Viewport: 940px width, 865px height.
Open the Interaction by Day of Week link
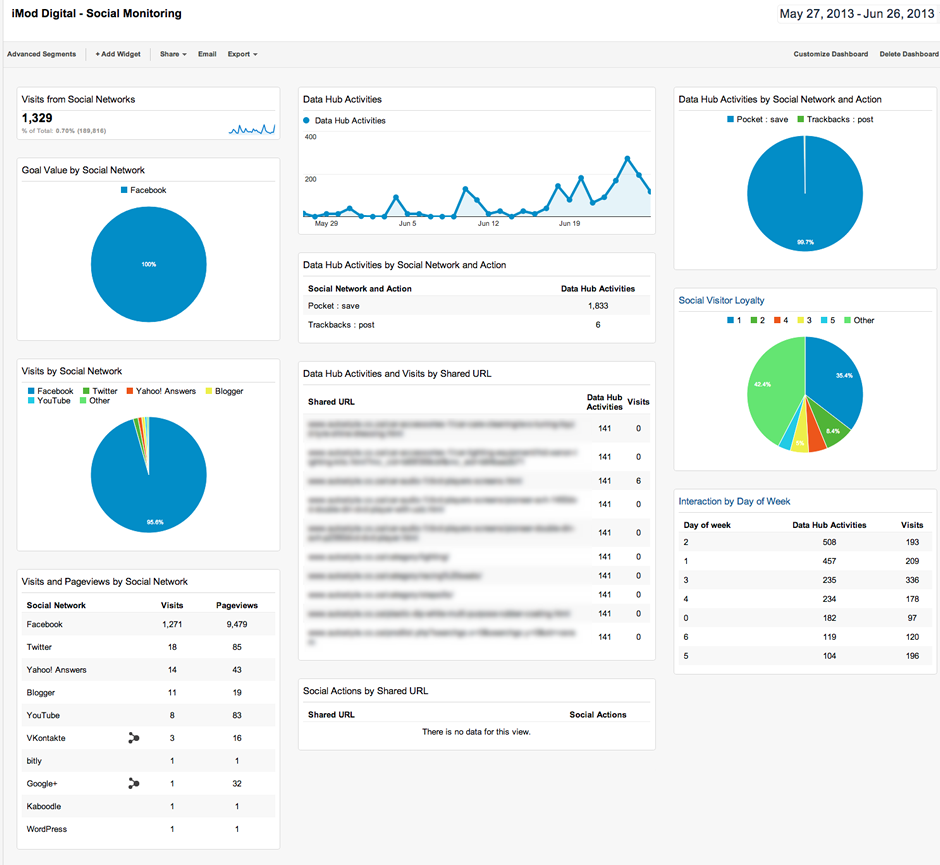[x=734, y=501]
